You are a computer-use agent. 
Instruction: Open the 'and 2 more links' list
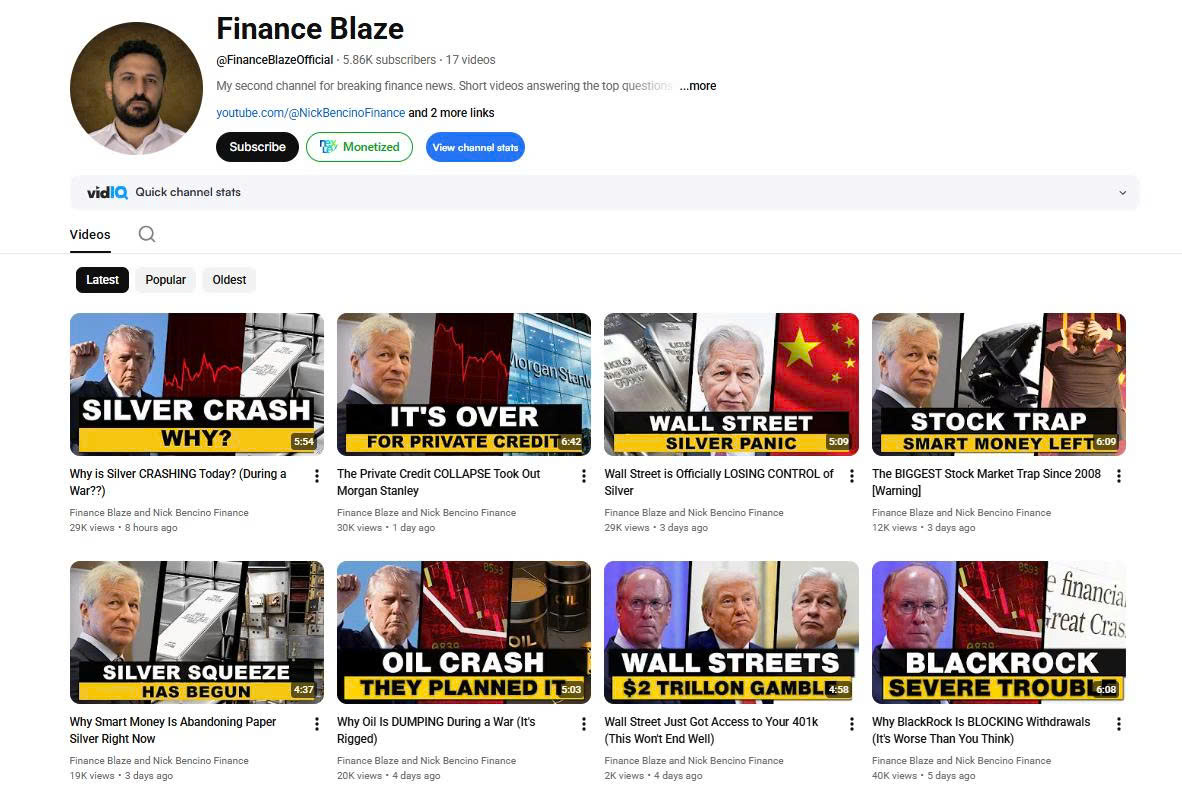click(452, 113)
